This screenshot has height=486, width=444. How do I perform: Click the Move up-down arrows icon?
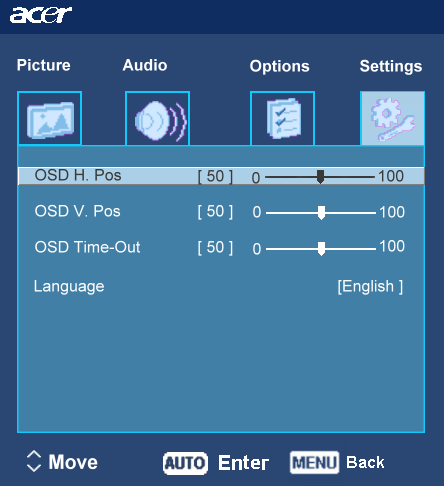(34, 462)
